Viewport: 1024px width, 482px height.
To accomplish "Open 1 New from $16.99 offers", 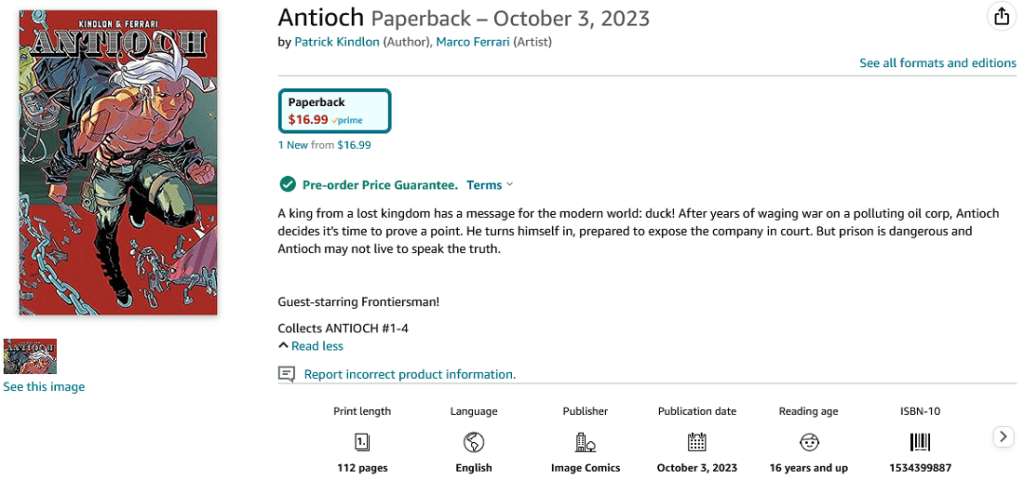I will [x=324, y=145].
